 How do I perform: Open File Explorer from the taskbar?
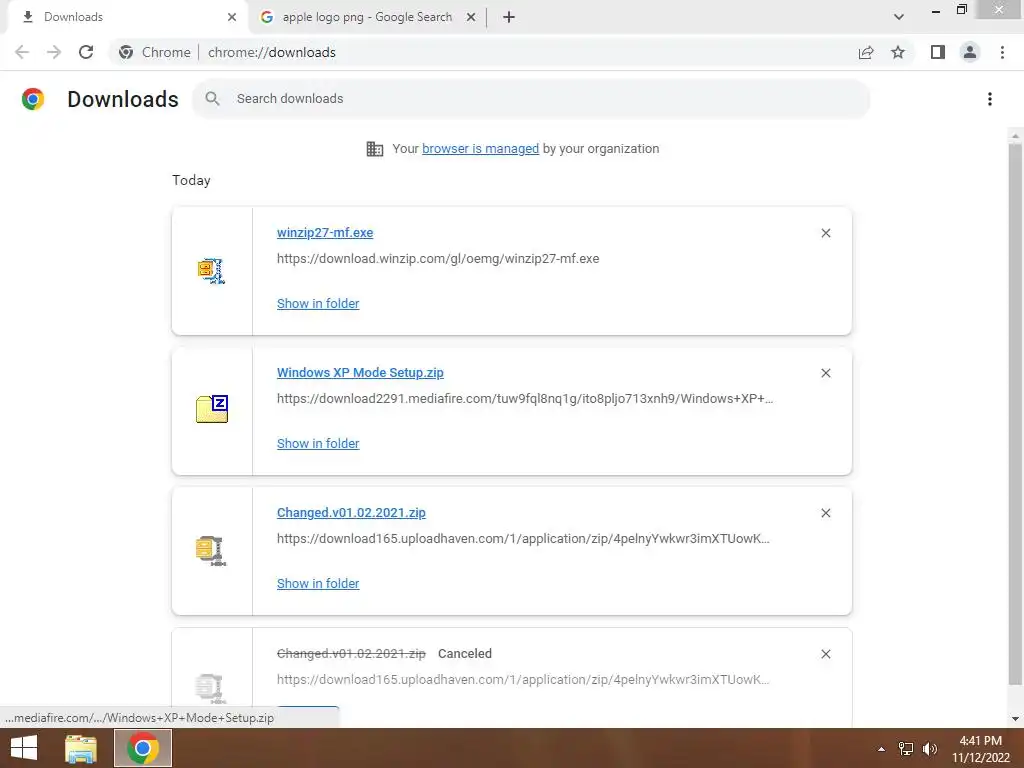(81, 748)
